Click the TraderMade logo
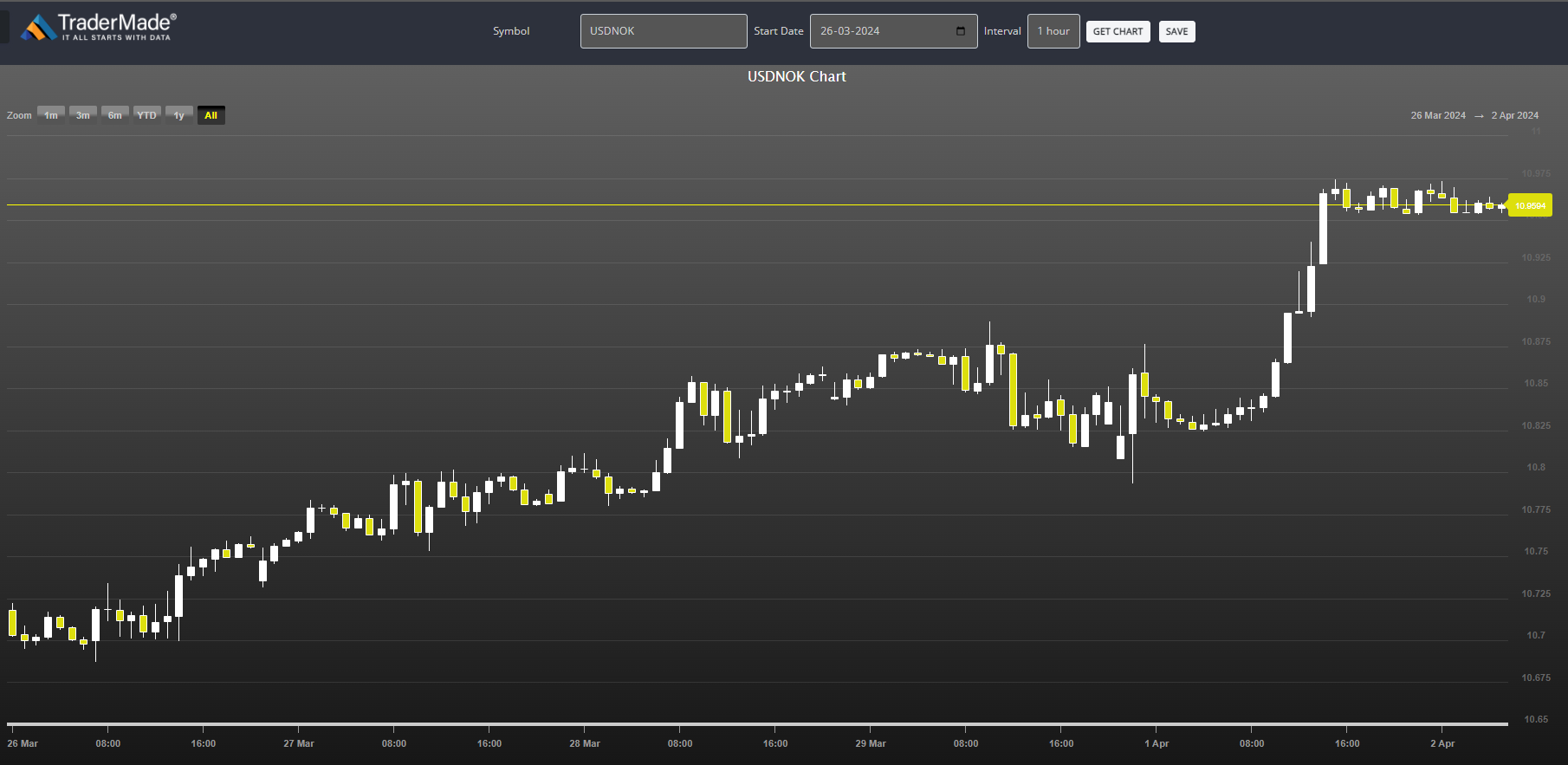This screenshot has width=1568, height=765. tap(99, 27)
